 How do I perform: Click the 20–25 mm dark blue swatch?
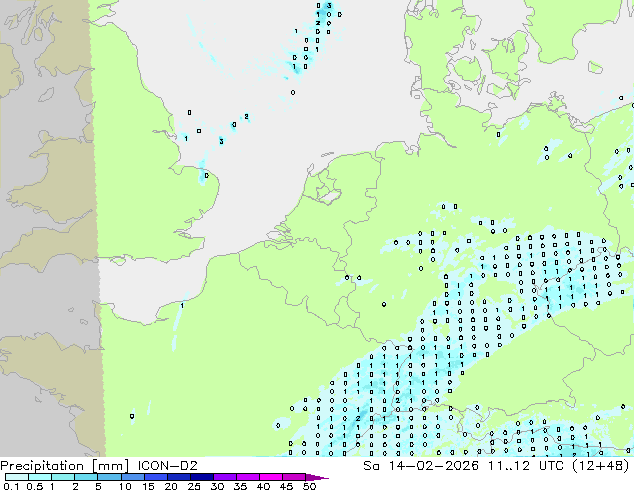[x=179, y=477]
